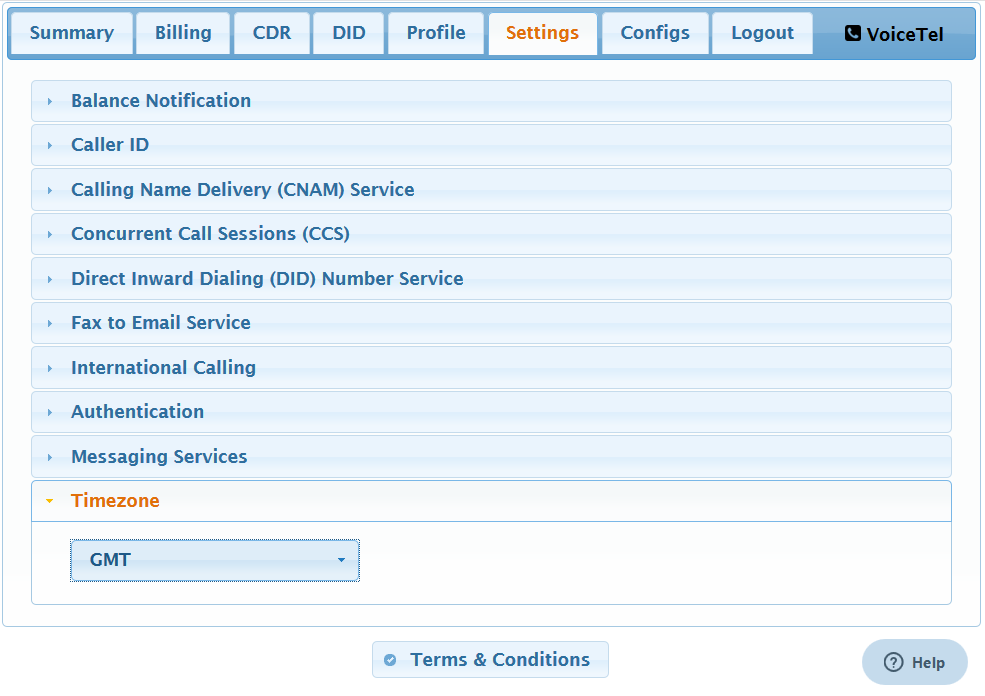985x696 pixels.
Task: Click the Logout tab
Action: (x=762, y=33)
